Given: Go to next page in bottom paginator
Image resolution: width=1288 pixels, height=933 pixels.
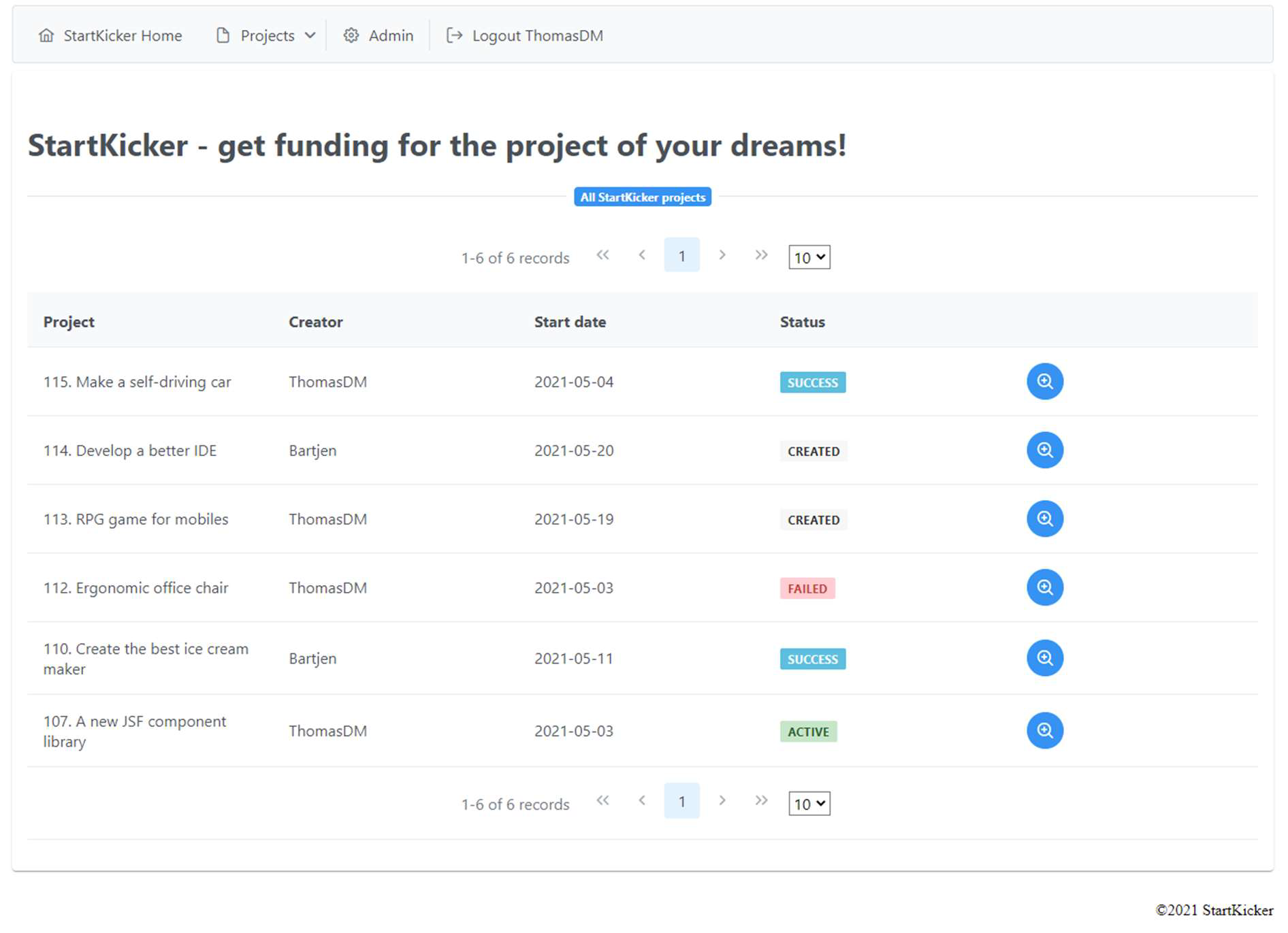Looking at the screenshot, I should click(x=722, y=801).
